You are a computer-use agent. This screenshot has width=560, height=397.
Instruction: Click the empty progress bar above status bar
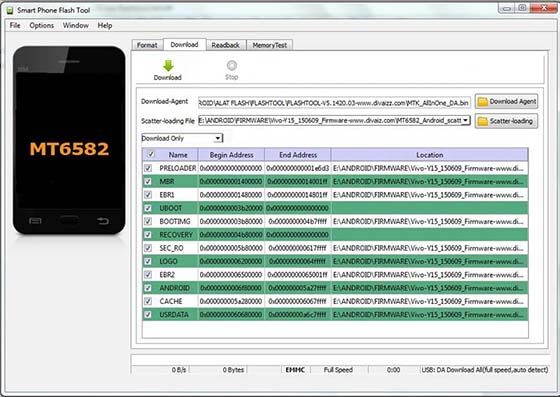340,360
